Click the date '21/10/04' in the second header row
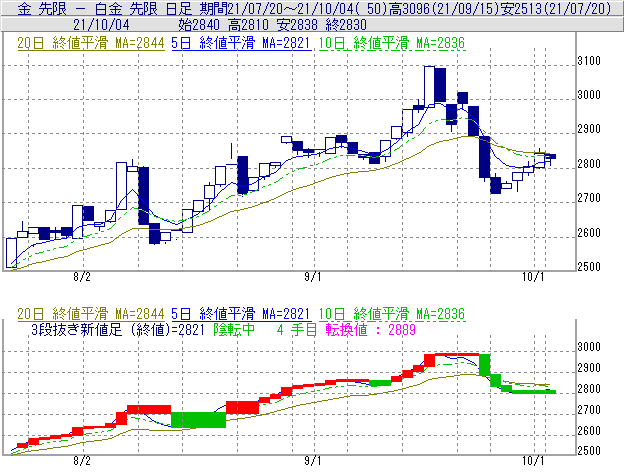 [x=101, y=25]
